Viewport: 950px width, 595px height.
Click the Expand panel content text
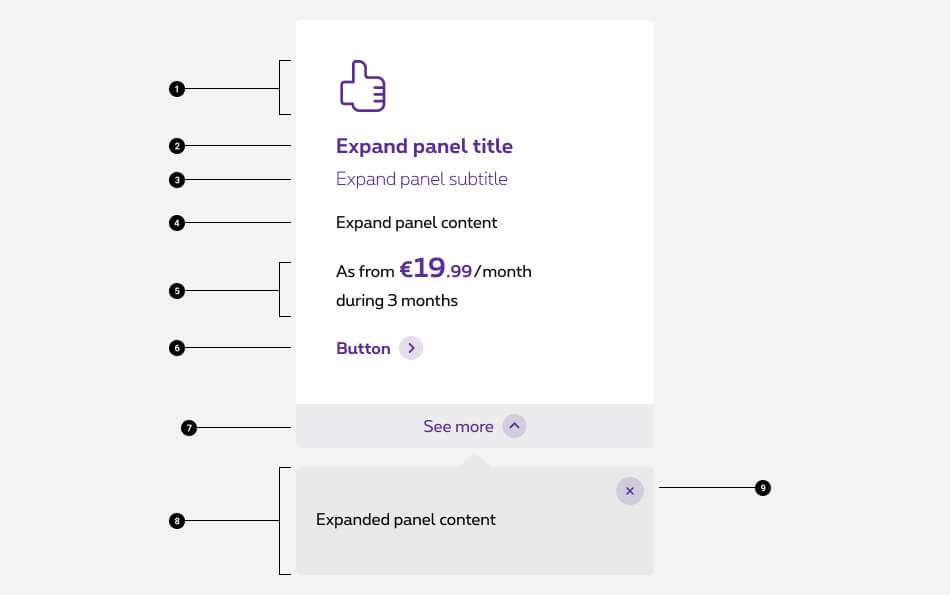pos(416,222)
